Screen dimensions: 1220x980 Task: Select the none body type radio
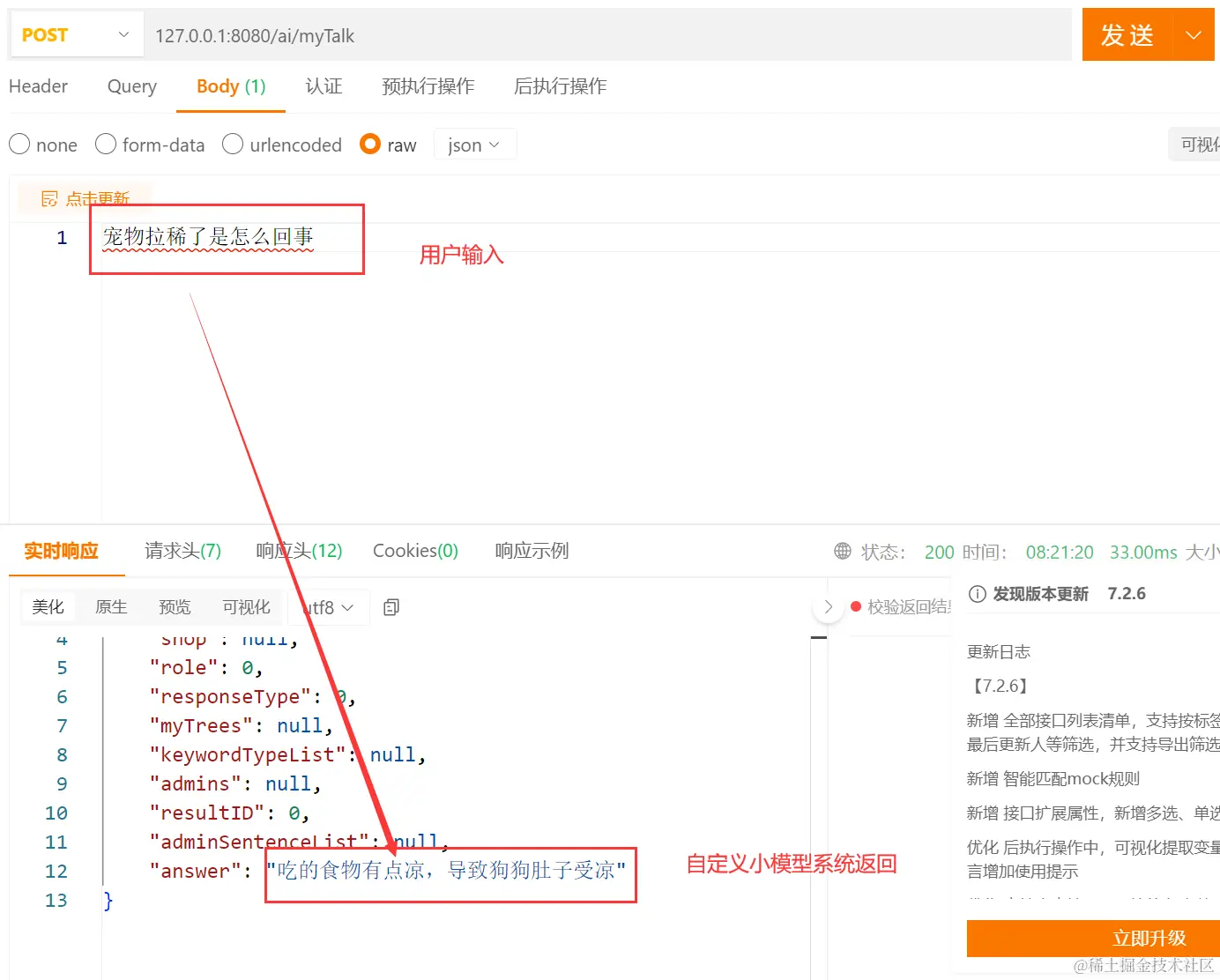click(x=19, y=144)
